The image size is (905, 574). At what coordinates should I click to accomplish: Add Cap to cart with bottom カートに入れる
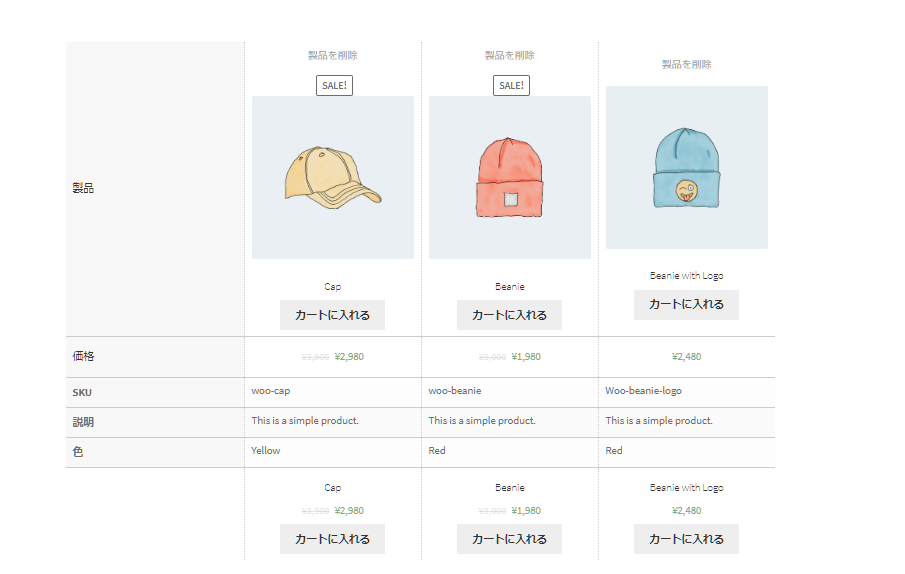[332, 539]
